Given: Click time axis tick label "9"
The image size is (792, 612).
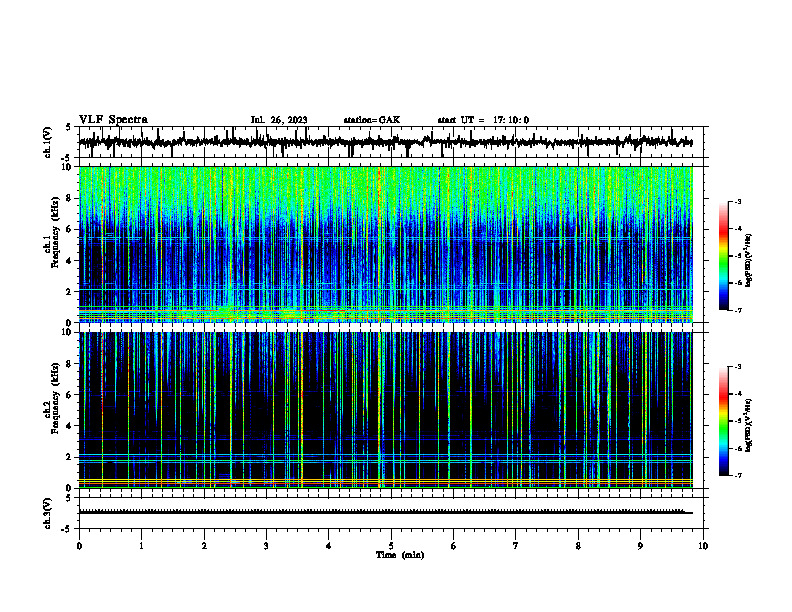Looking at the screenshot, I should coord(640,546).
